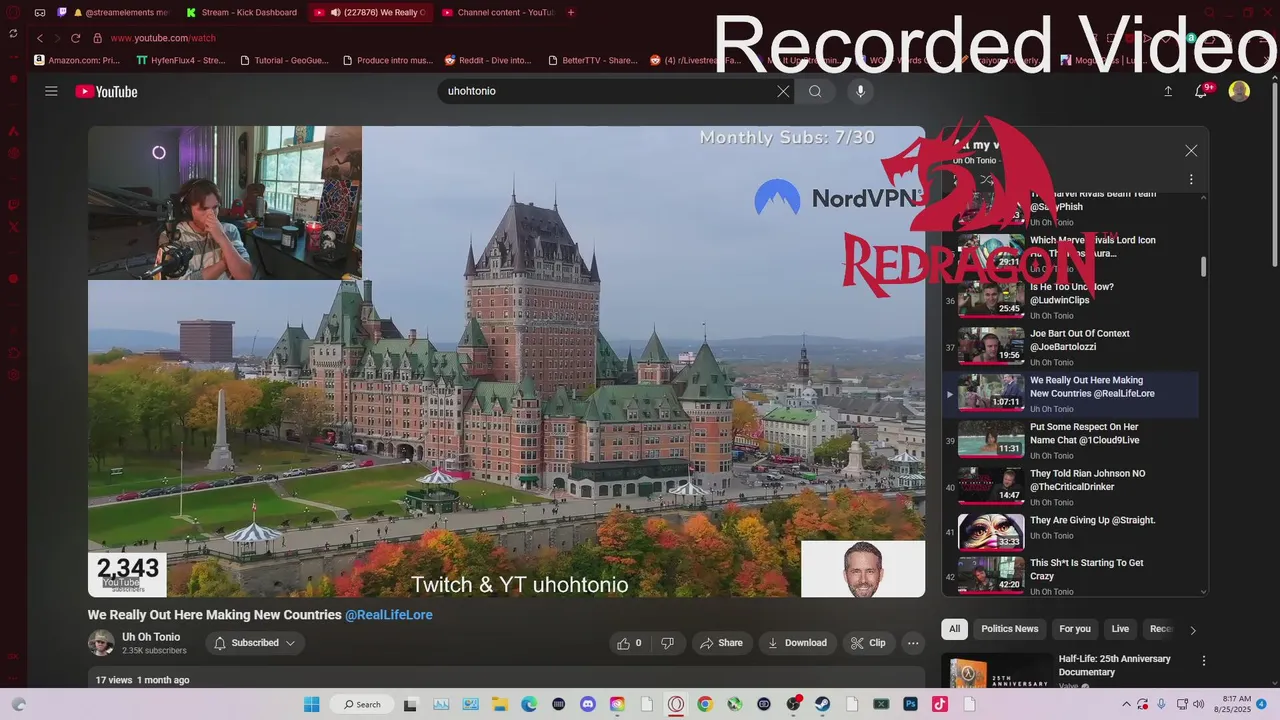Open the Windows Start button
Image resolution: width=1280 pixels, height=720 pixels.
click(311, 704)
